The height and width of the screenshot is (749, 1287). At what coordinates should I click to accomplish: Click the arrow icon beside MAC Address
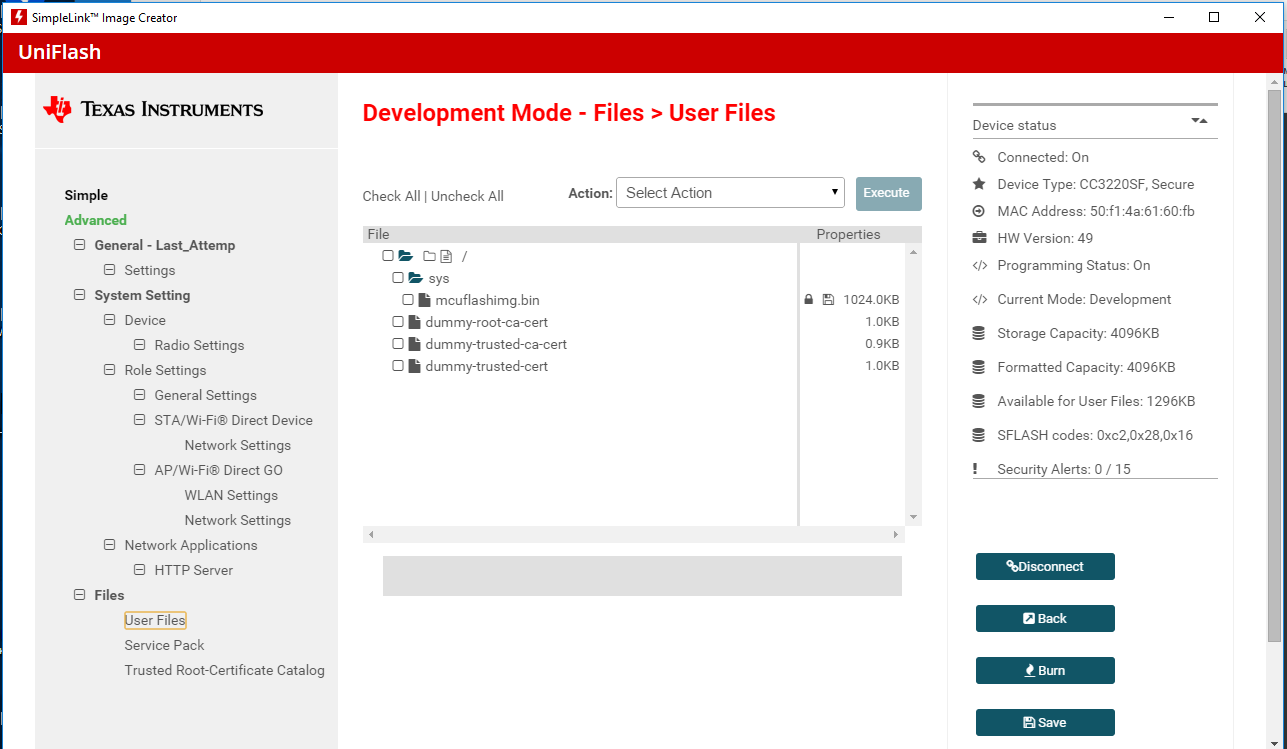pos(979,211)
